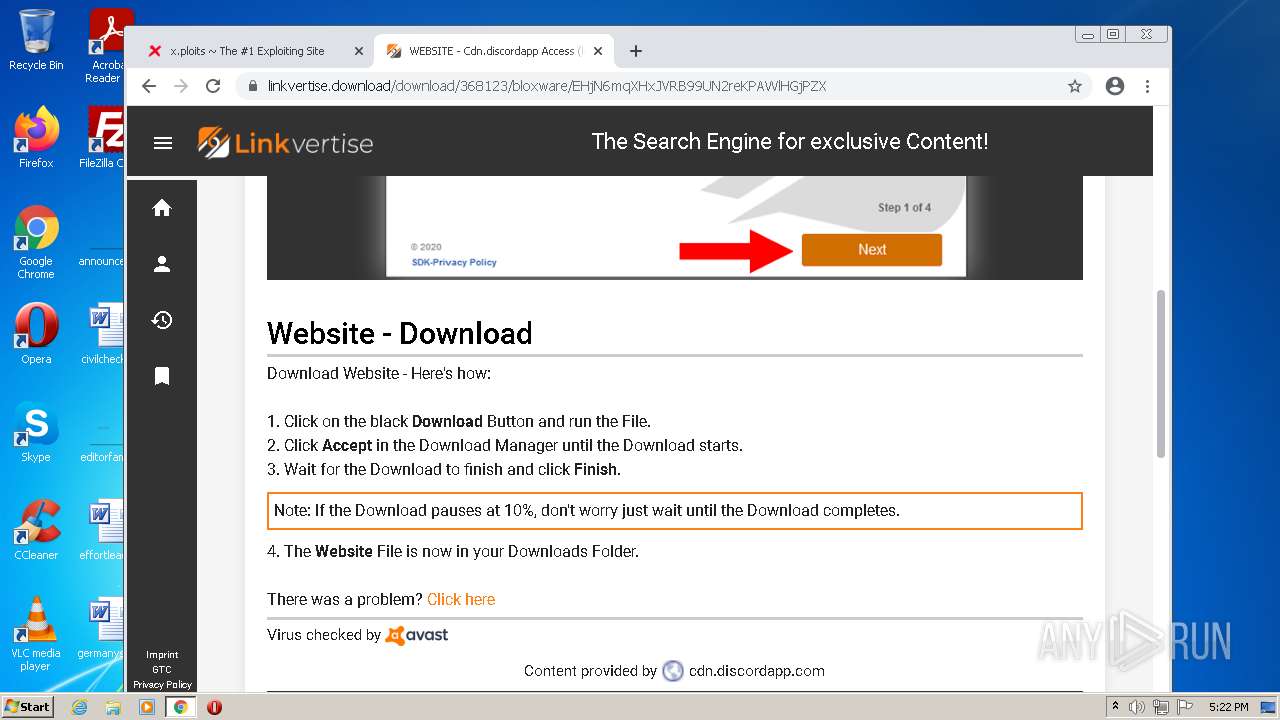Click Chrome back arrow

coord(149,86)
